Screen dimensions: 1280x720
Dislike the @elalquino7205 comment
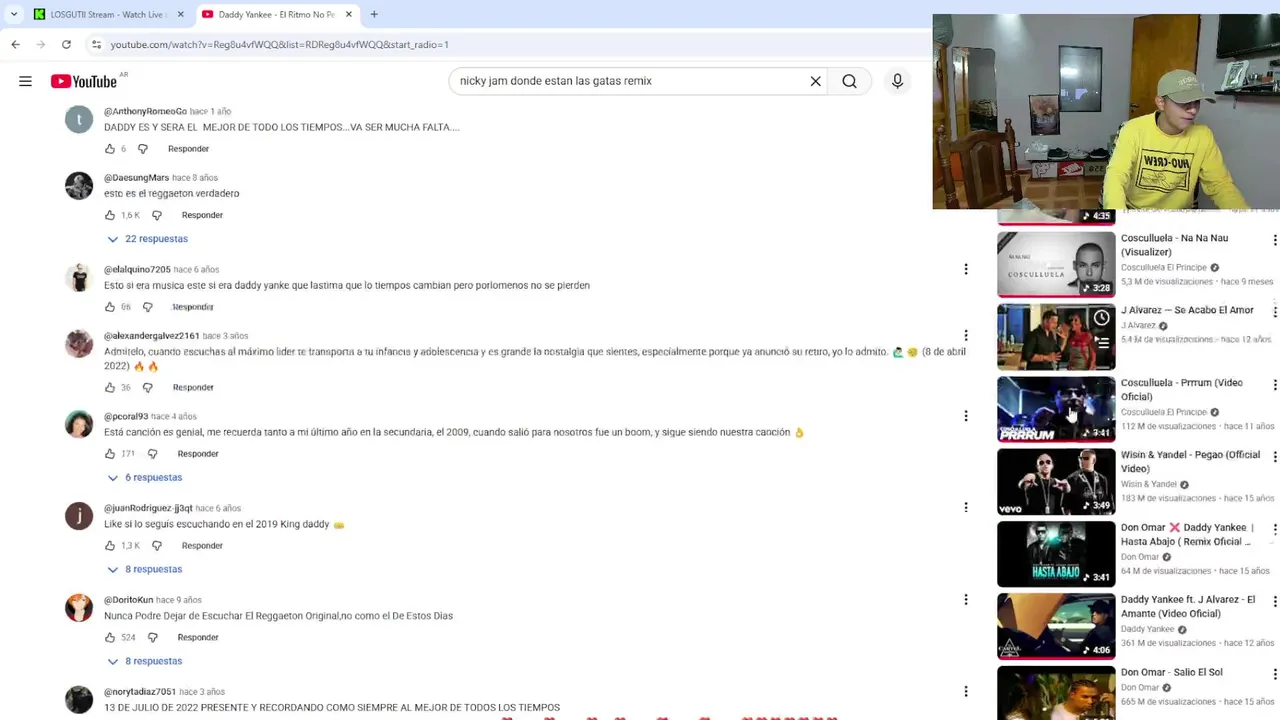[x=148, y=307]
